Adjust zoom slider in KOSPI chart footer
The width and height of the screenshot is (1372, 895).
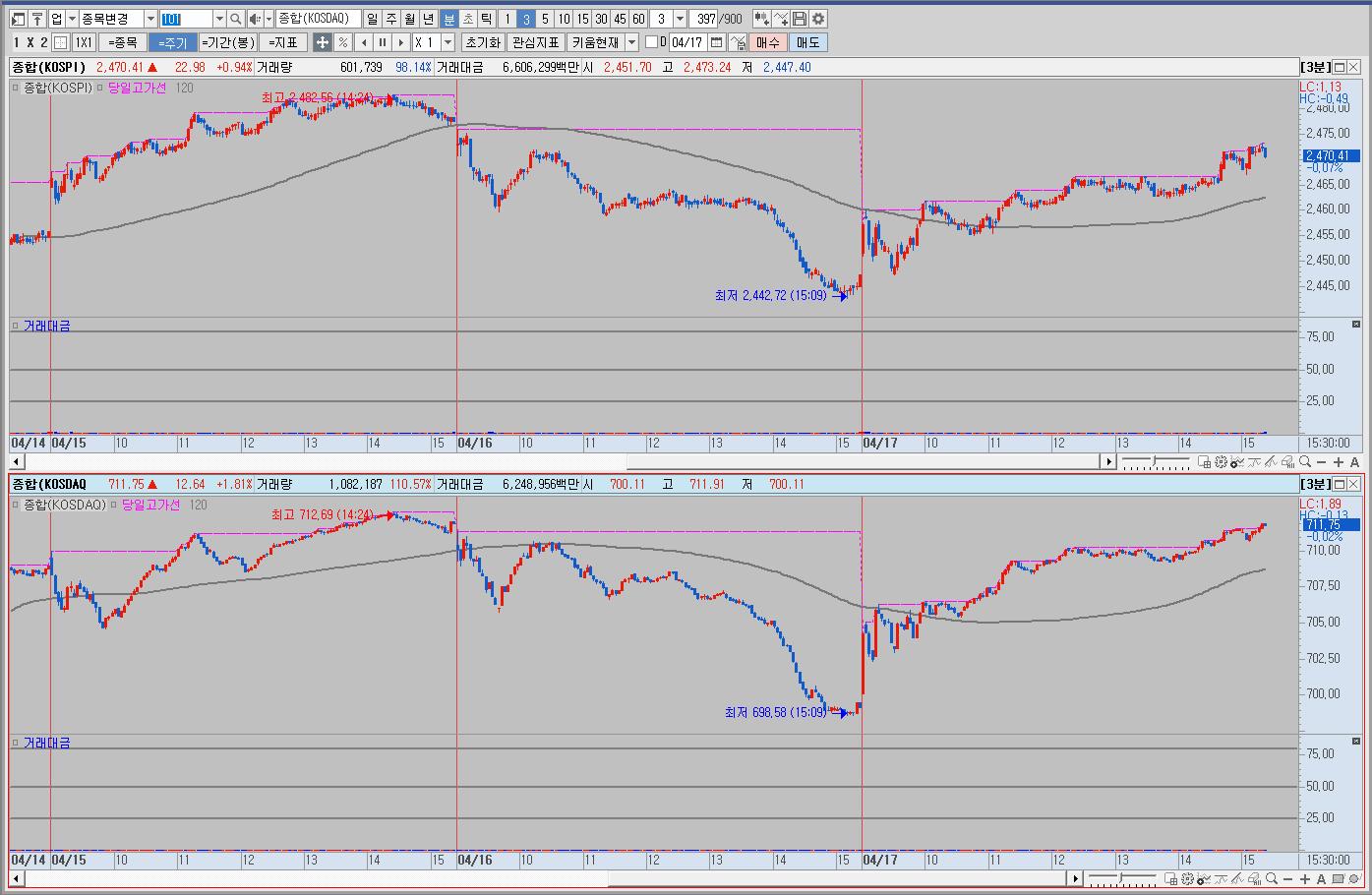click(1156, 462)
